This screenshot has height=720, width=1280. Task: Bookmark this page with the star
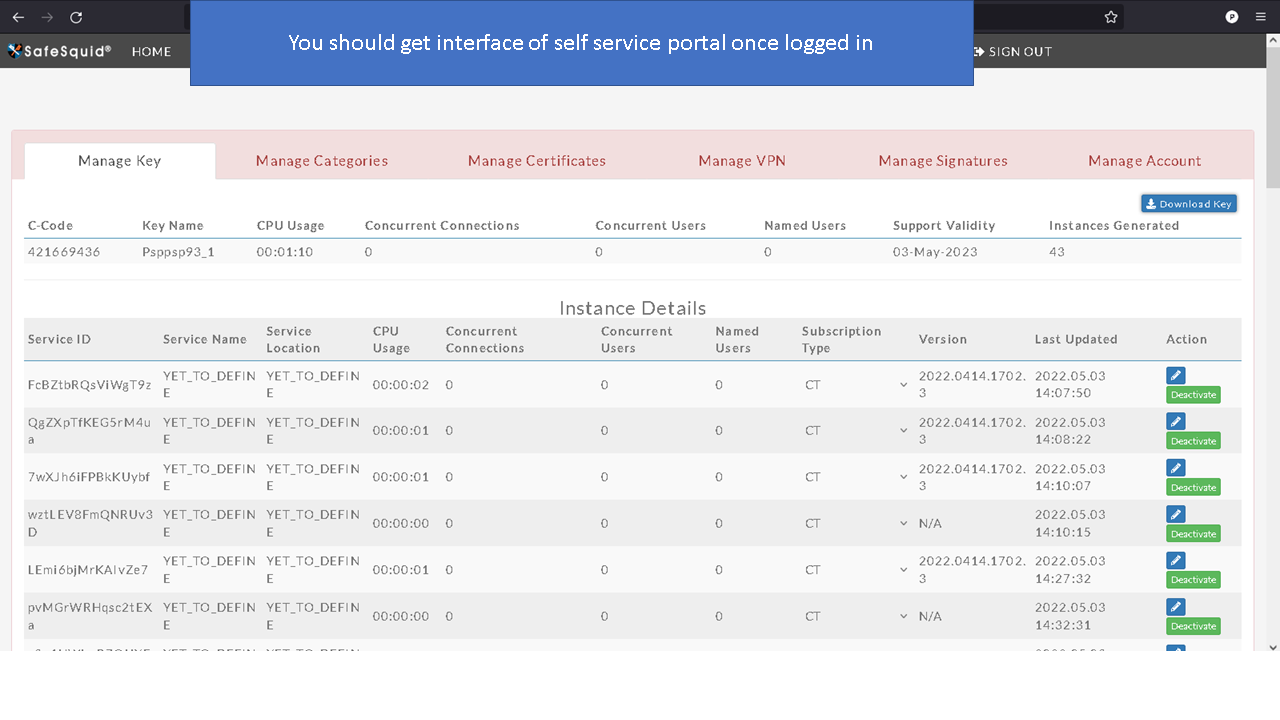tap(1110, 16)
